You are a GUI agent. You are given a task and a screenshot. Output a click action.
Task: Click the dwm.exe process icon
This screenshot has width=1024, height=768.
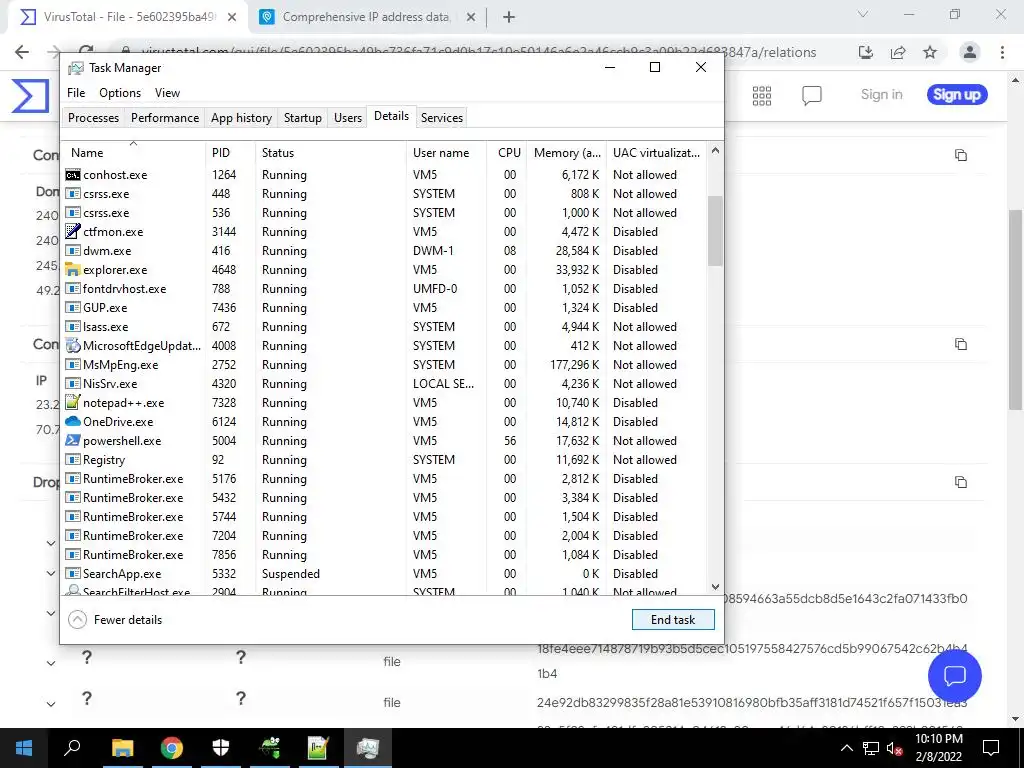73,251
